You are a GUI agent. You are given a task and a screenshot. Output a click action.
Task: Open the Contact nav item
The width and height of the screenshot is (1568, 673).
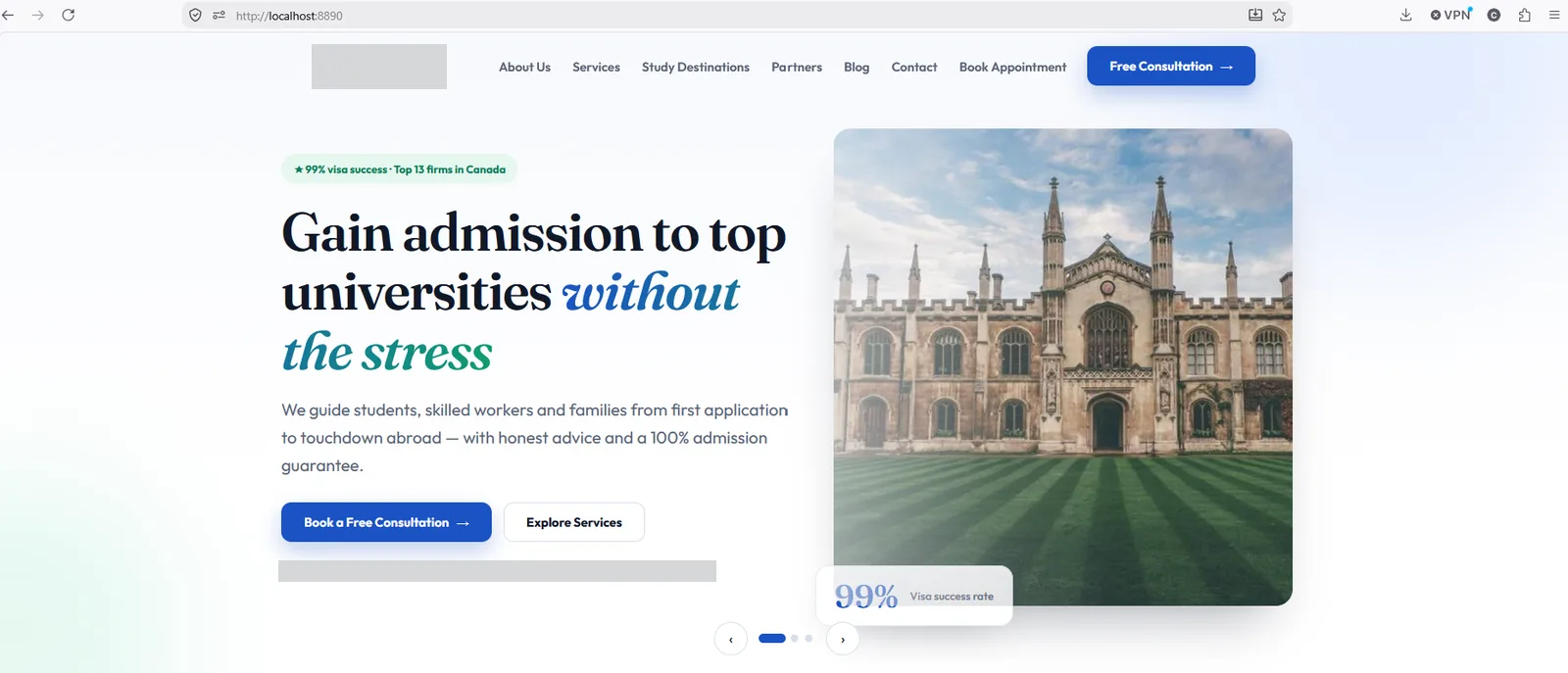click(x=914, y=67)
